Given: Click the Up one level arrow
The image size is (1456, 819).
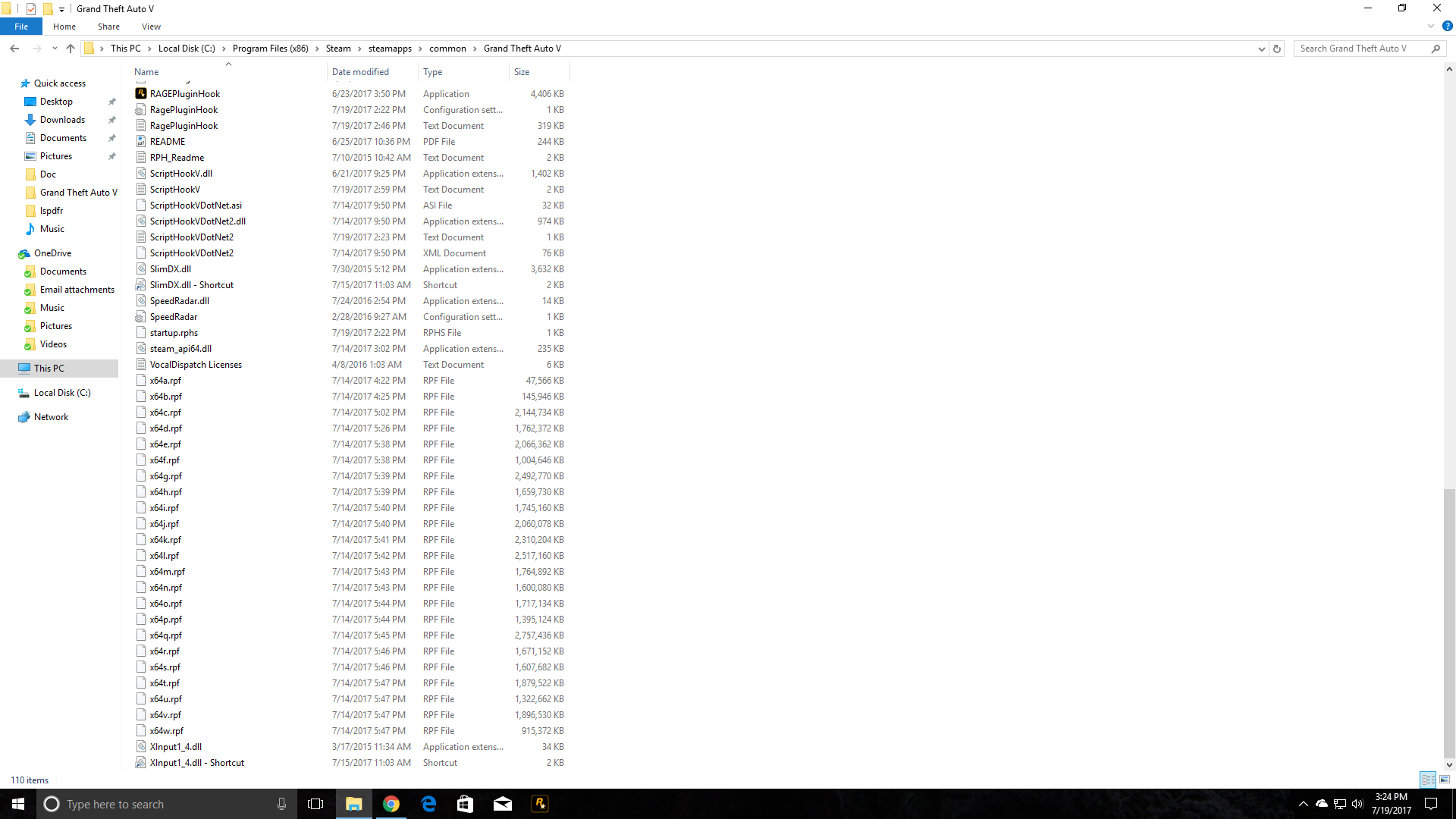Looking at the screenshot, I should coord(71,49).
